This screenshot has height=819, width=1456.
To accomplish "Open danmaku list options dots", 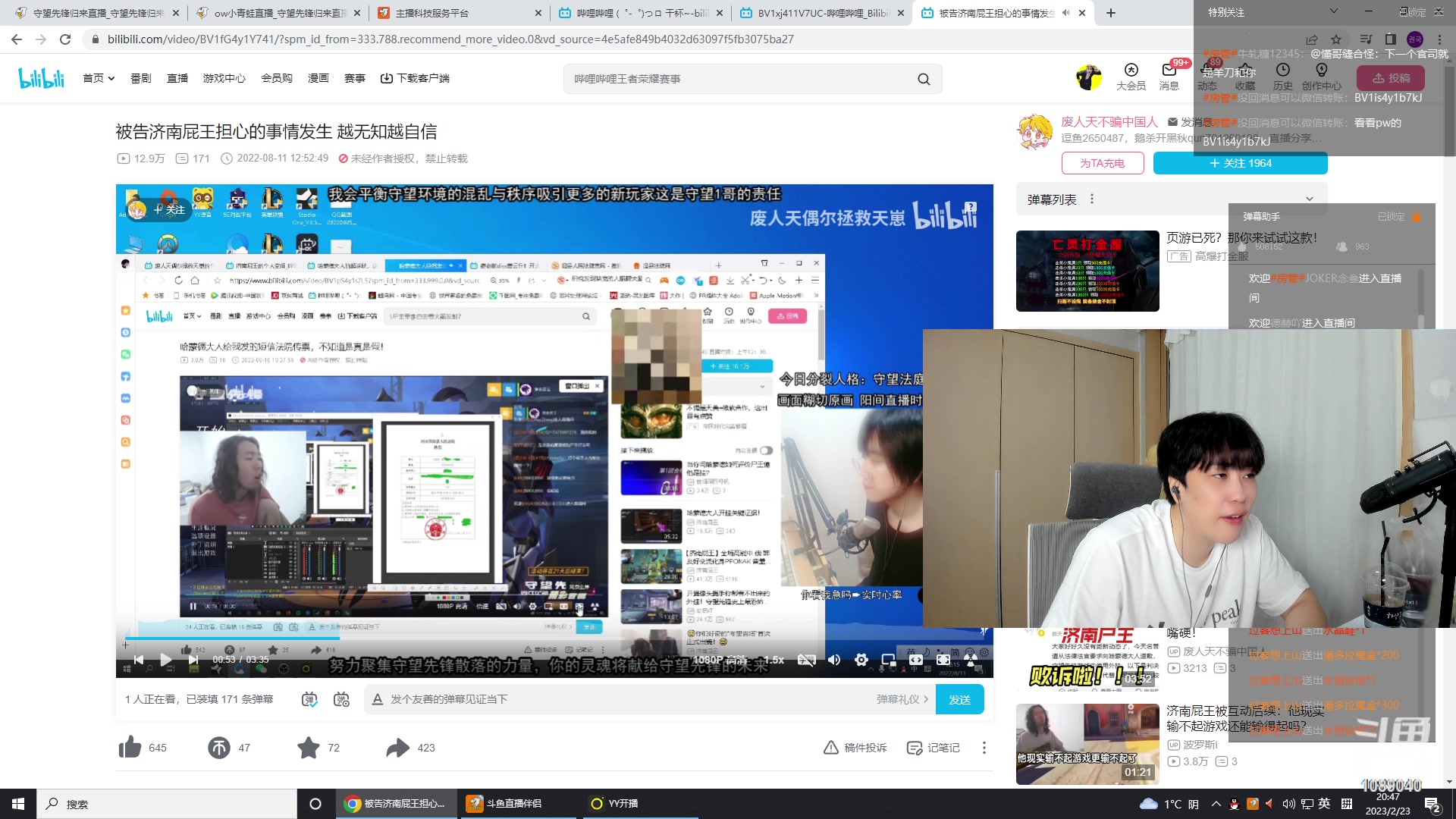I will pyautogui.click(x=1092, y=199).
